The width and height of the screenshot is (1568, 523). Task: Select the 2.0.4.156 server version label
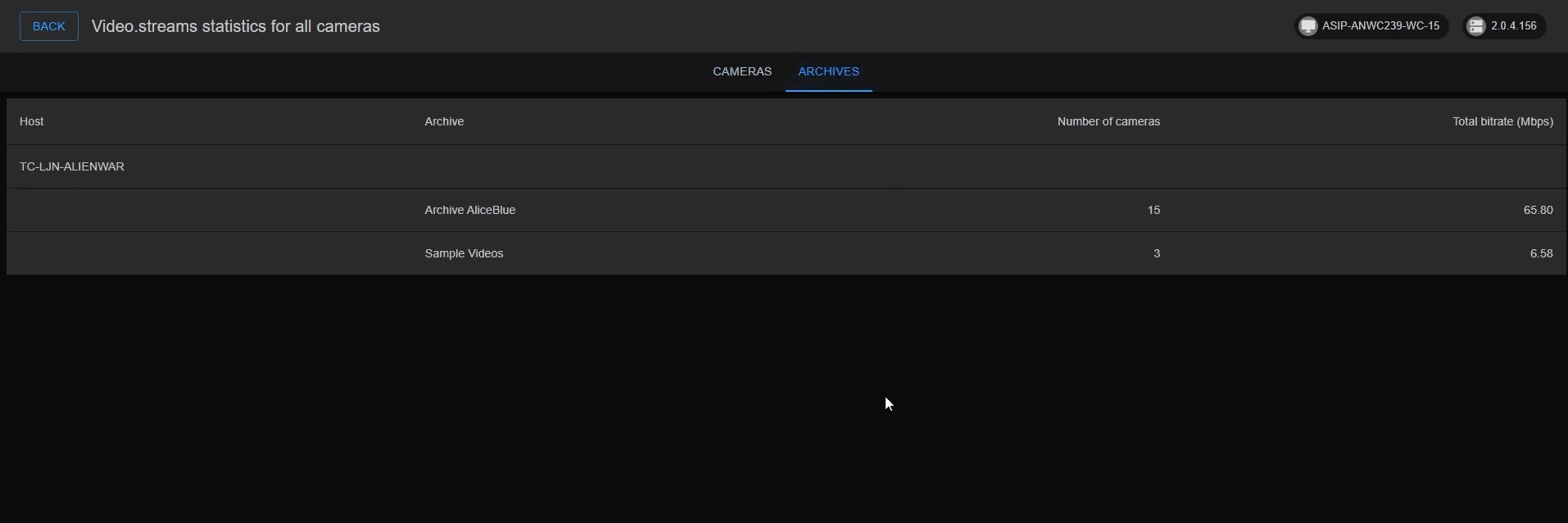(1513, 26)
